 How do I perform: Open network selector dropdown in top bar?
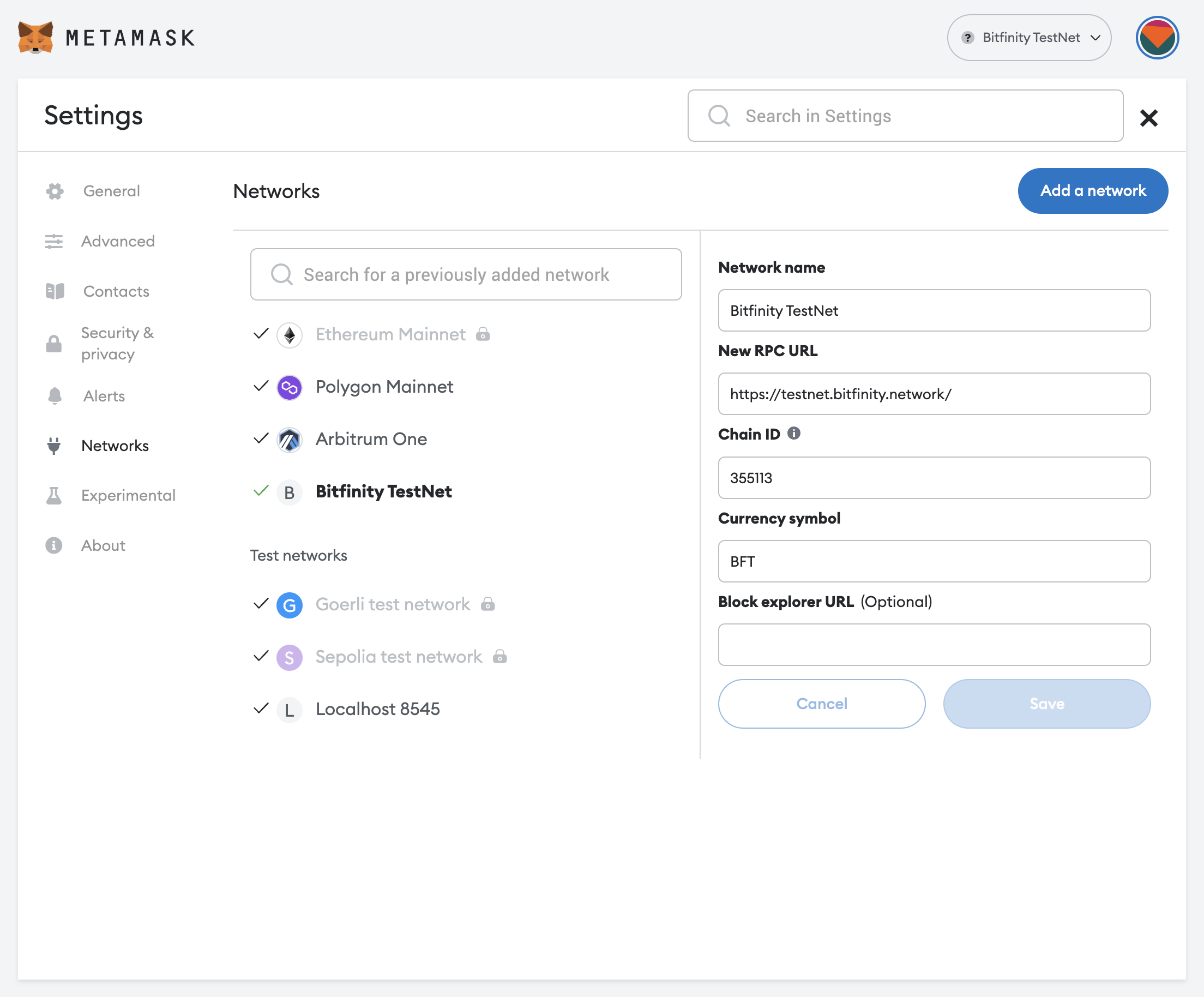(1031, 38)
